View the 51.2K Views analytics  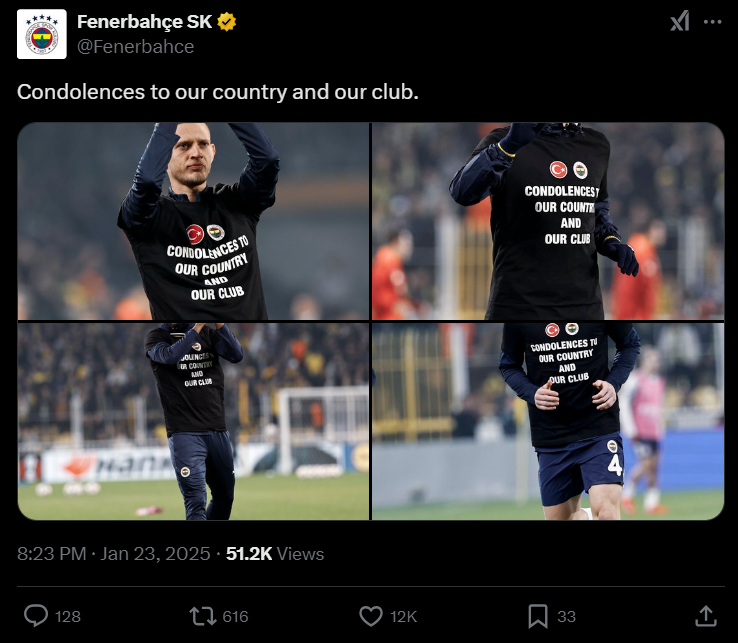(x=275, y=553)
